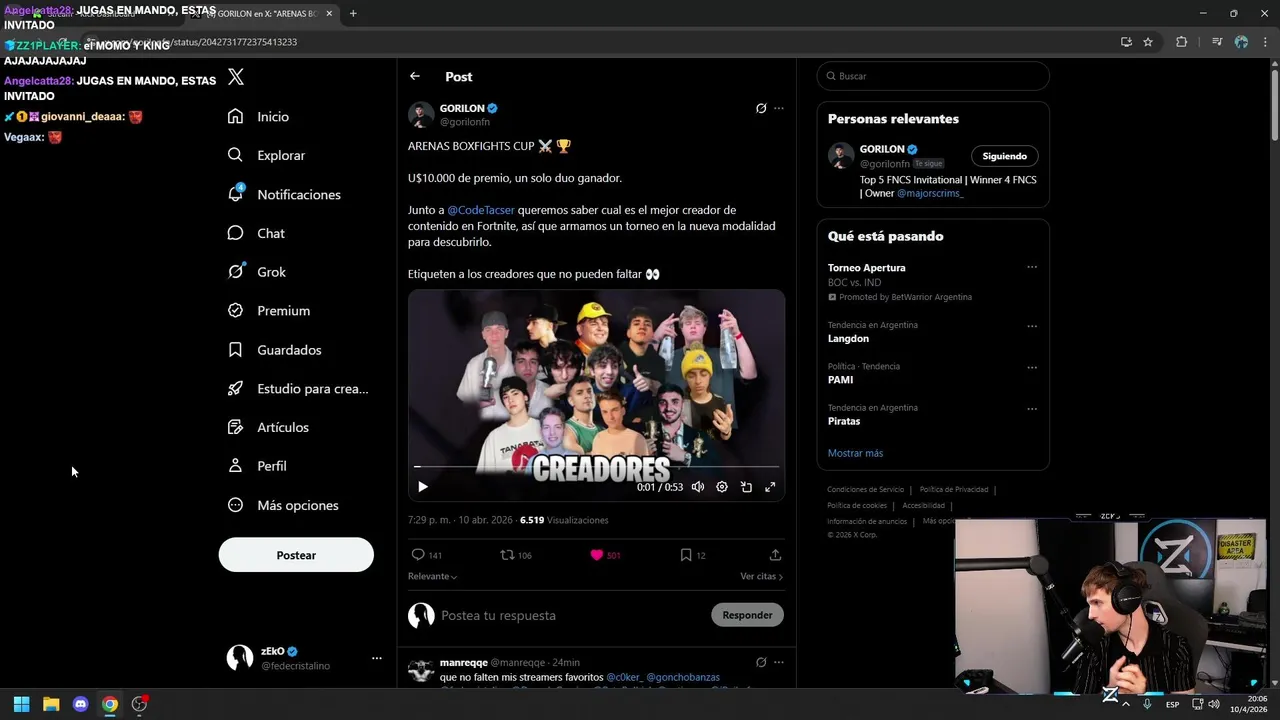The height and width of the screenshot is (720, 1280).
Task: Click the Postea tu respuesta field
Action: [572, 615]
